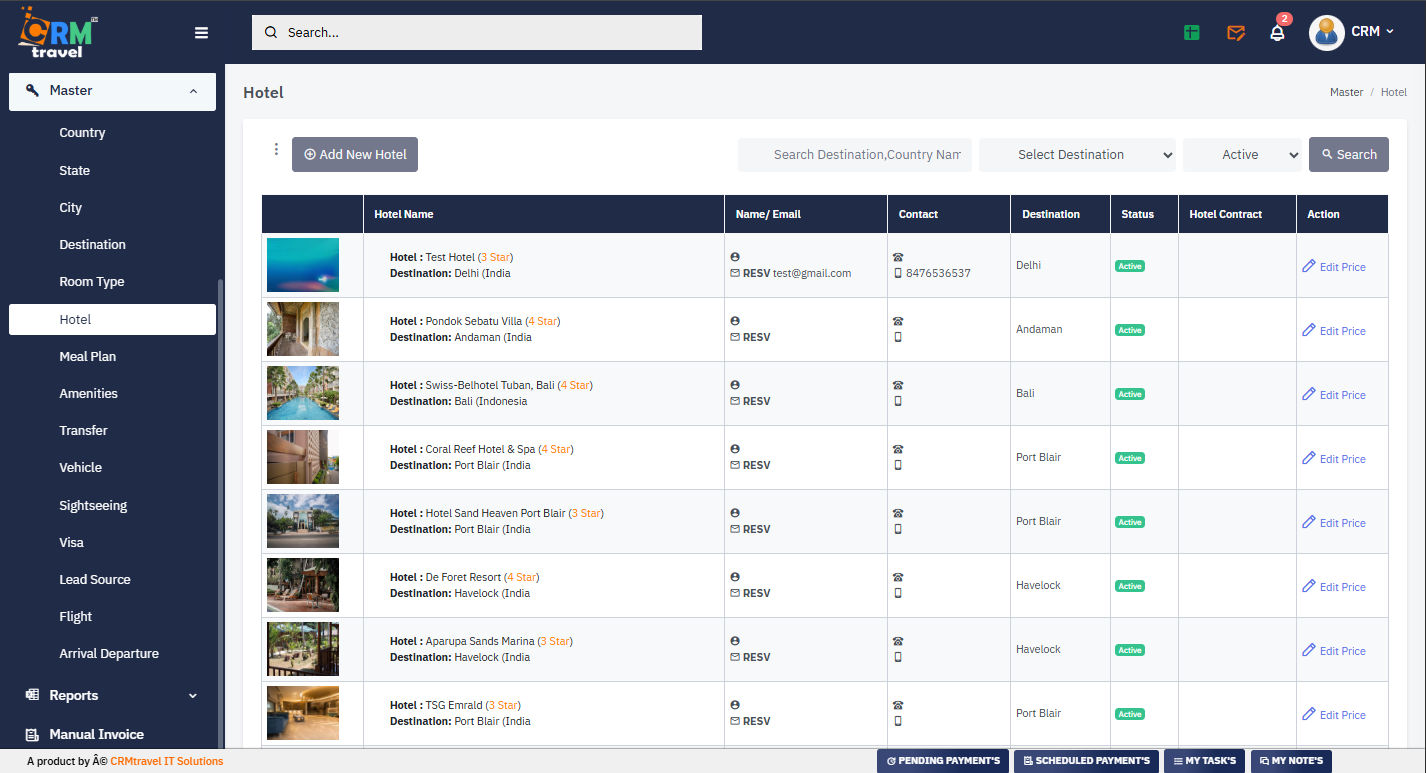Click the Active badge on the Swiss-Belhotel Tuban row
1426x773 pixels.
[1129, 393]
